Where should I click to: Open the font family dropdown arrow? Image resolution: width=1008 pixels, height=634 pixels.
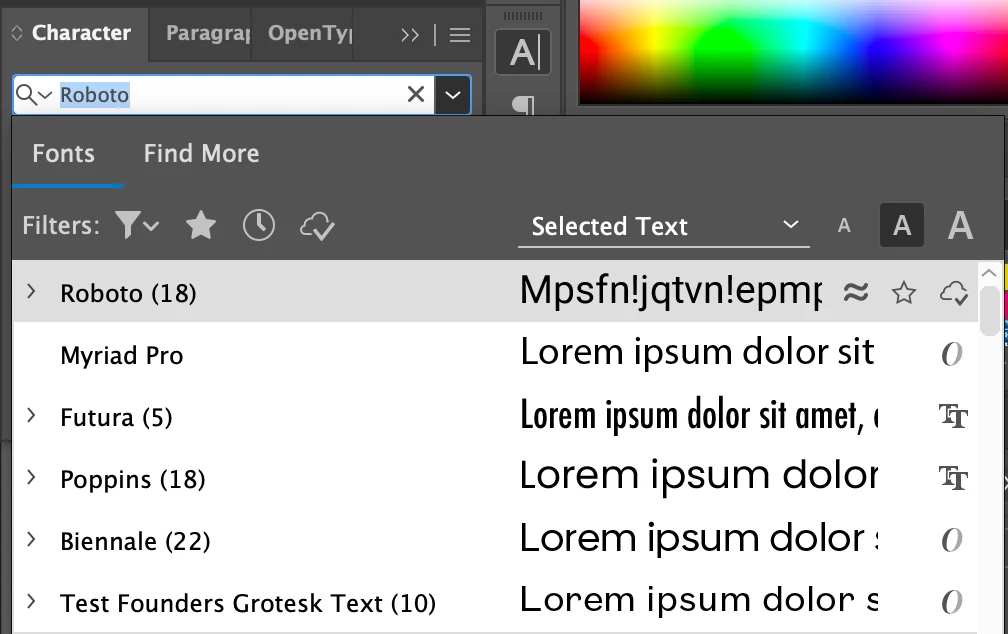[x=453, y=95]
